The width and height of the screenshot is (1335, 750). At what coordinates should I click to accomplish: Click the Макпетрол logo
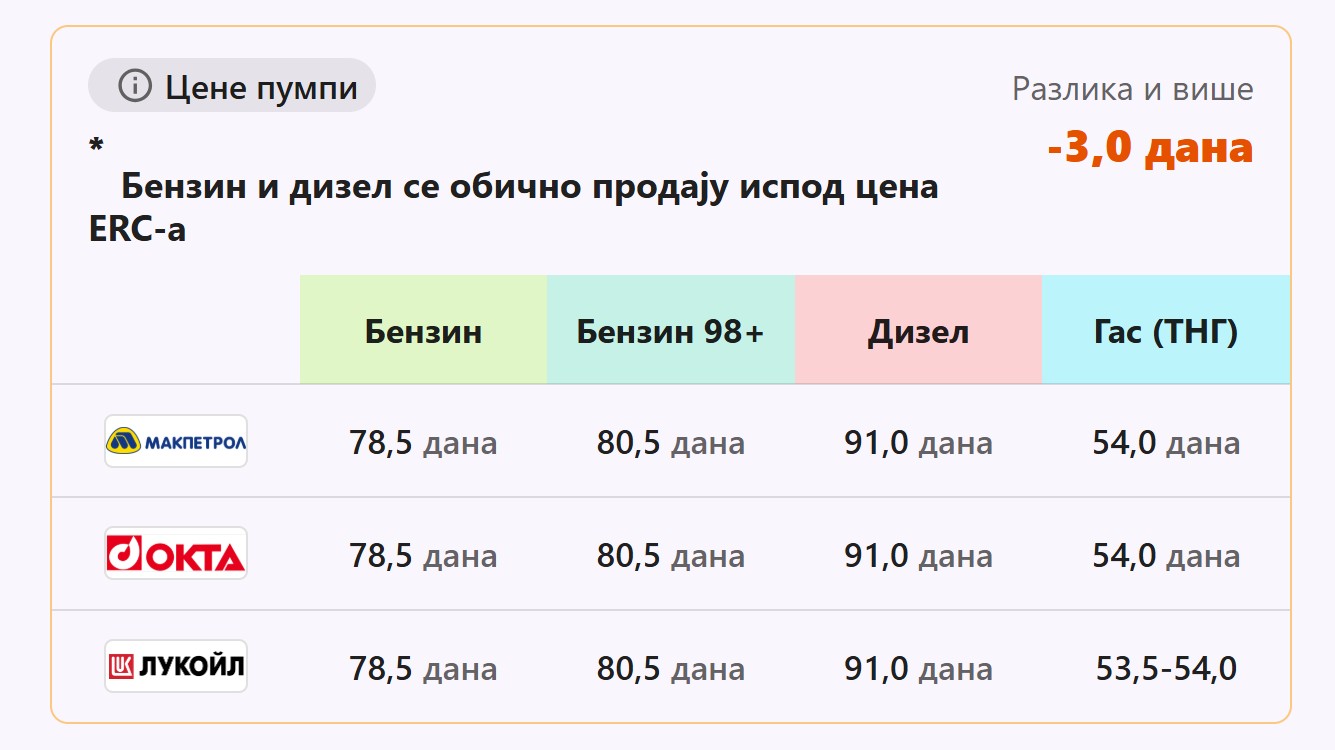(176, 441)
